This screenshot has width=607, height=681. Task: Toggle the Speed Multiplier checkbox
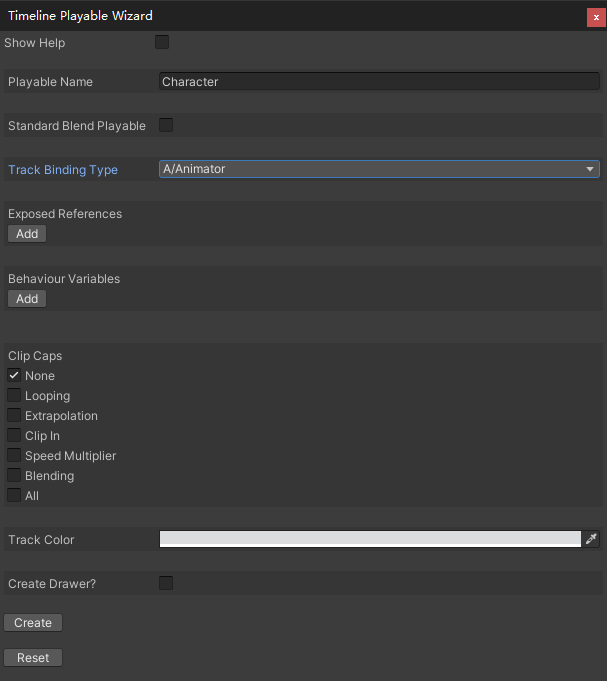click(14, 455)
